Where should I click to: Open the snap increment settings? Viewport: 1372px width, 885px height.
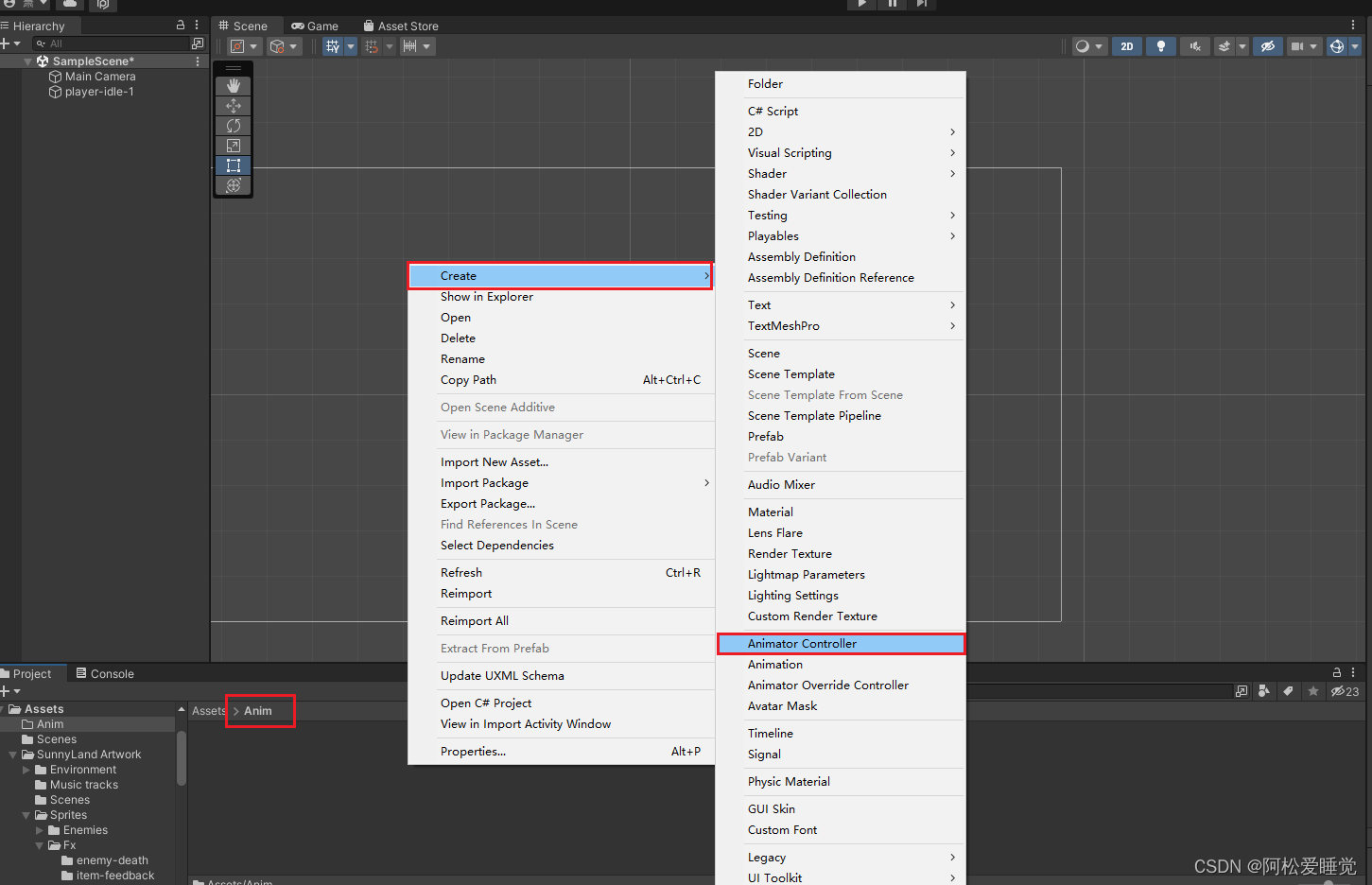(x=416, y=46)
